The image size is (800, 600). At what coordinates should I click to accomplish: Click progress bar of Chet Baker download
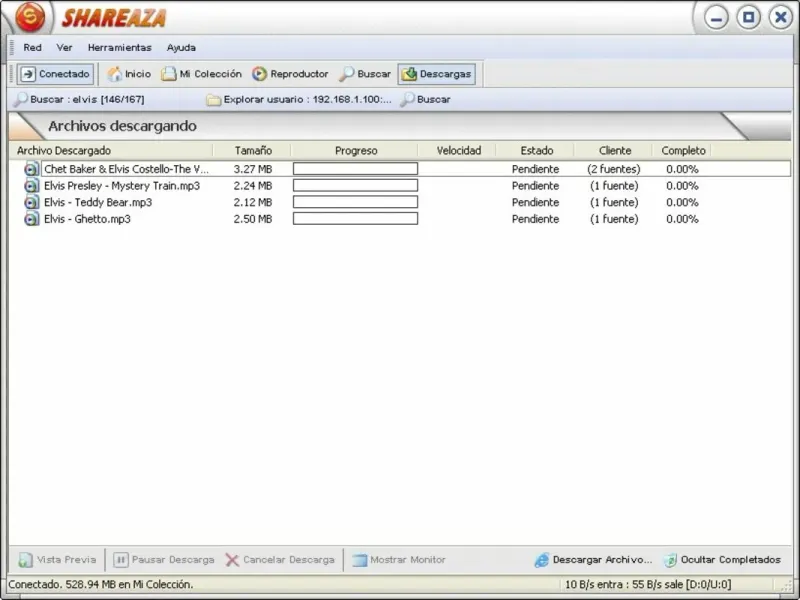355,169
